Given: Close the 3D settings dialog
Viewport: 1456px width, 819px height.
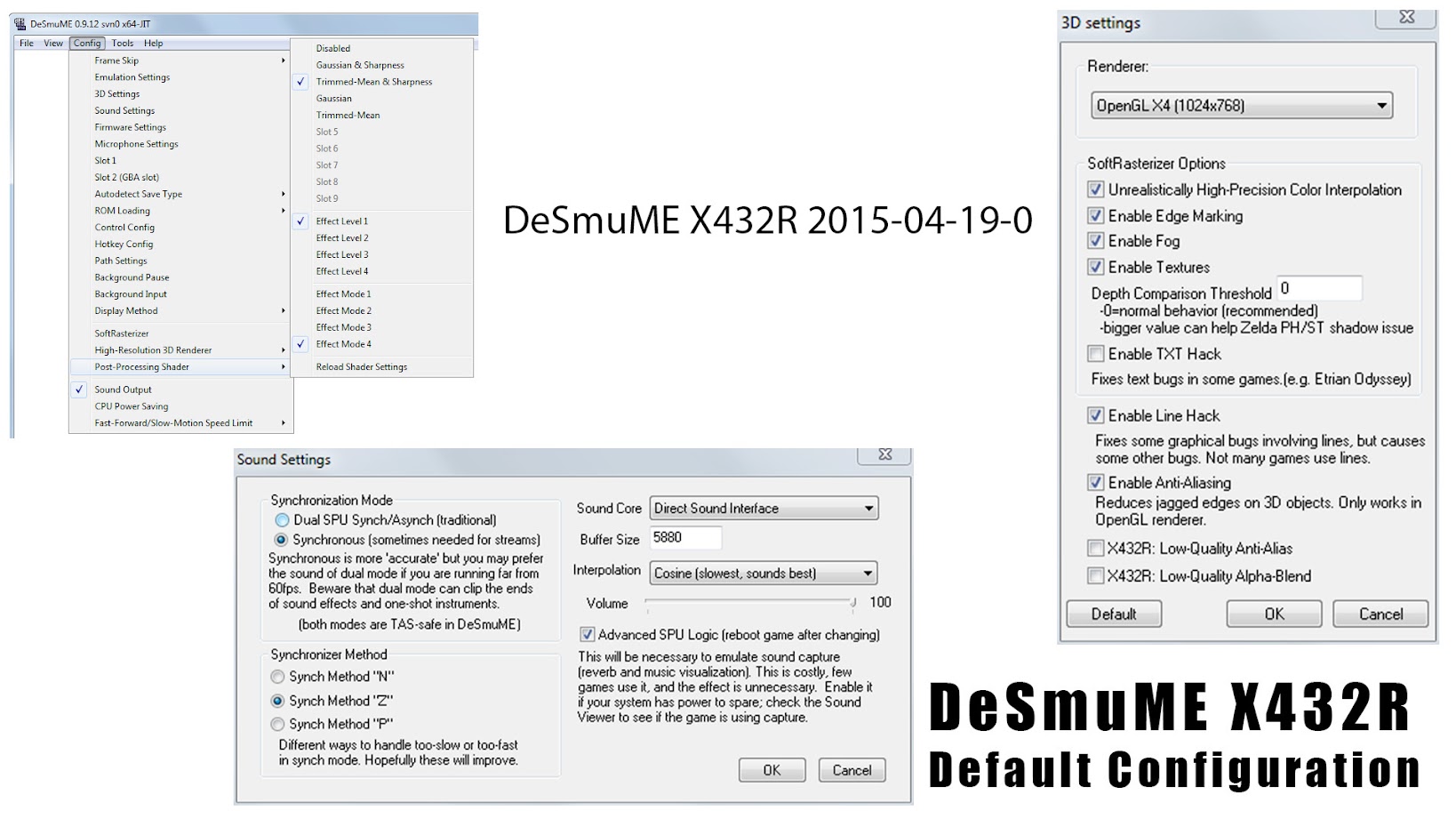Looking at the screenshot, I should coord(1406,18).
